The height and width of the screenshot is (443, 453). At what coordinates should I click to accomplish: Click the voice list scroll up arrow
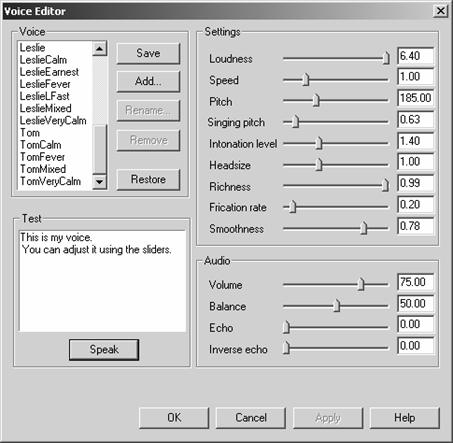tap(99, 49)
